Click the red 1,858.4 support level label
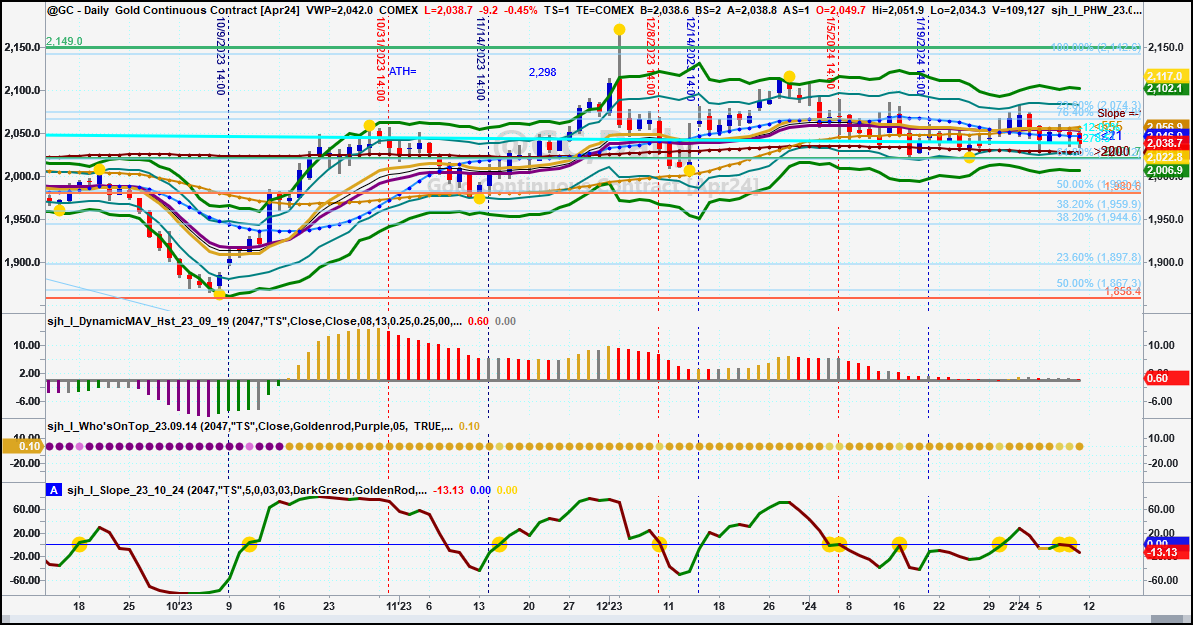This screenshot has height=625, width=1193. [x=1123, y=292]
